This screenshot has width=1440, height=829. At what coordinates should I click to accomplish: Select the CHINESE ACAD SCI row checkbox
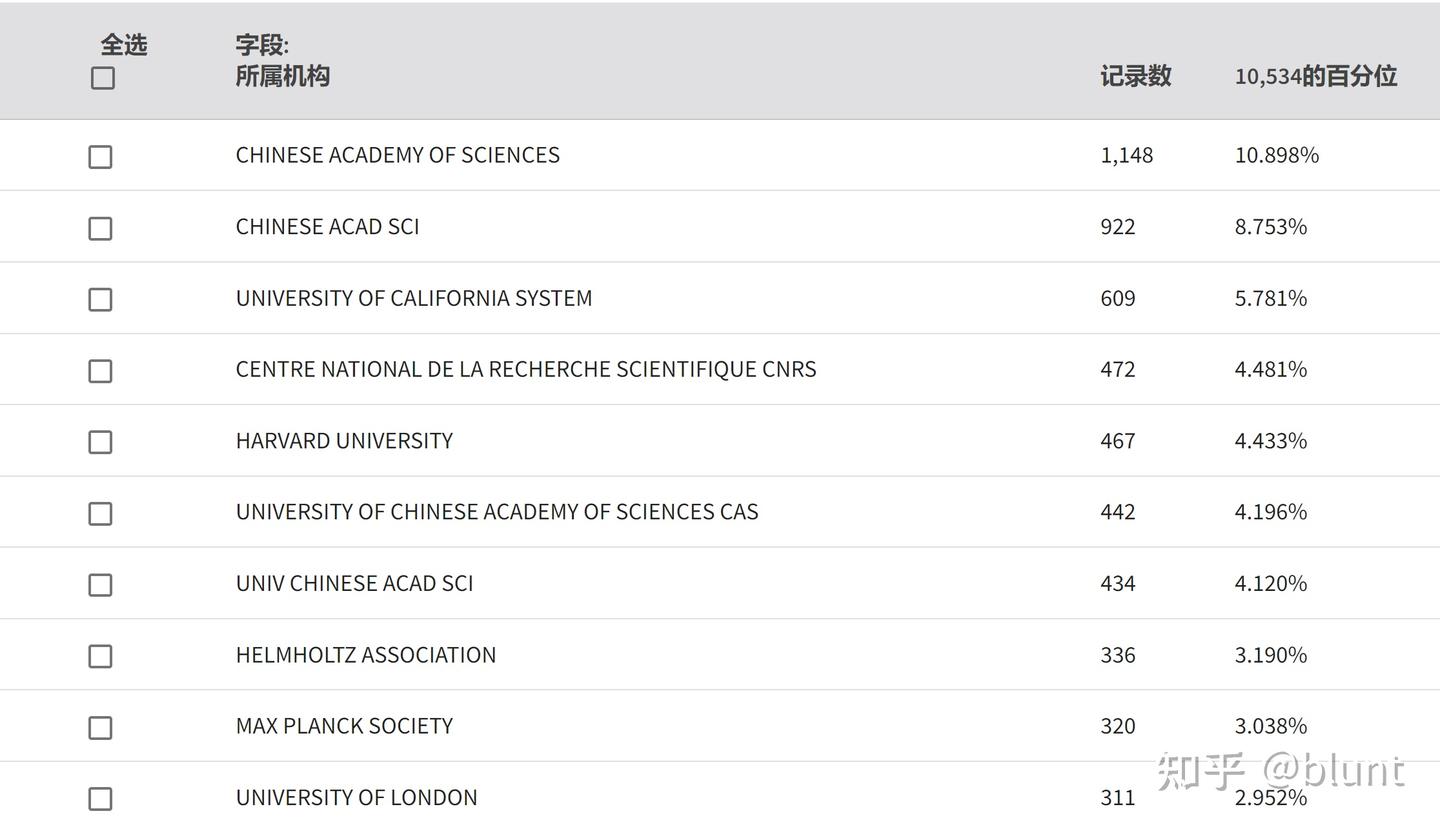pyautogui.click(x=100, y=228)
